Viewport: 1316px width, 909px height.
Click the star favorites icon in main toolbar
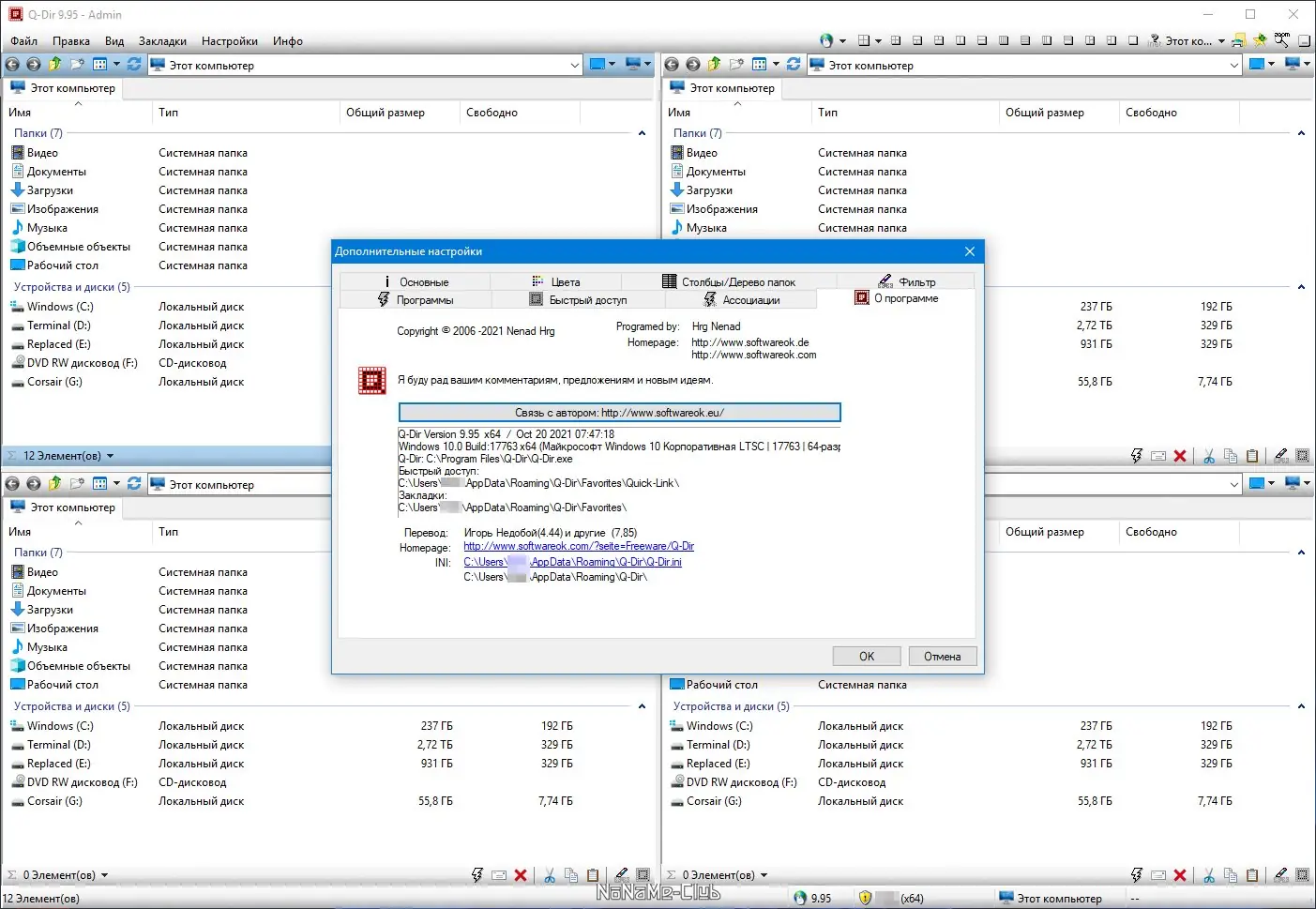pyautogui.click(x=1260, y=40)
